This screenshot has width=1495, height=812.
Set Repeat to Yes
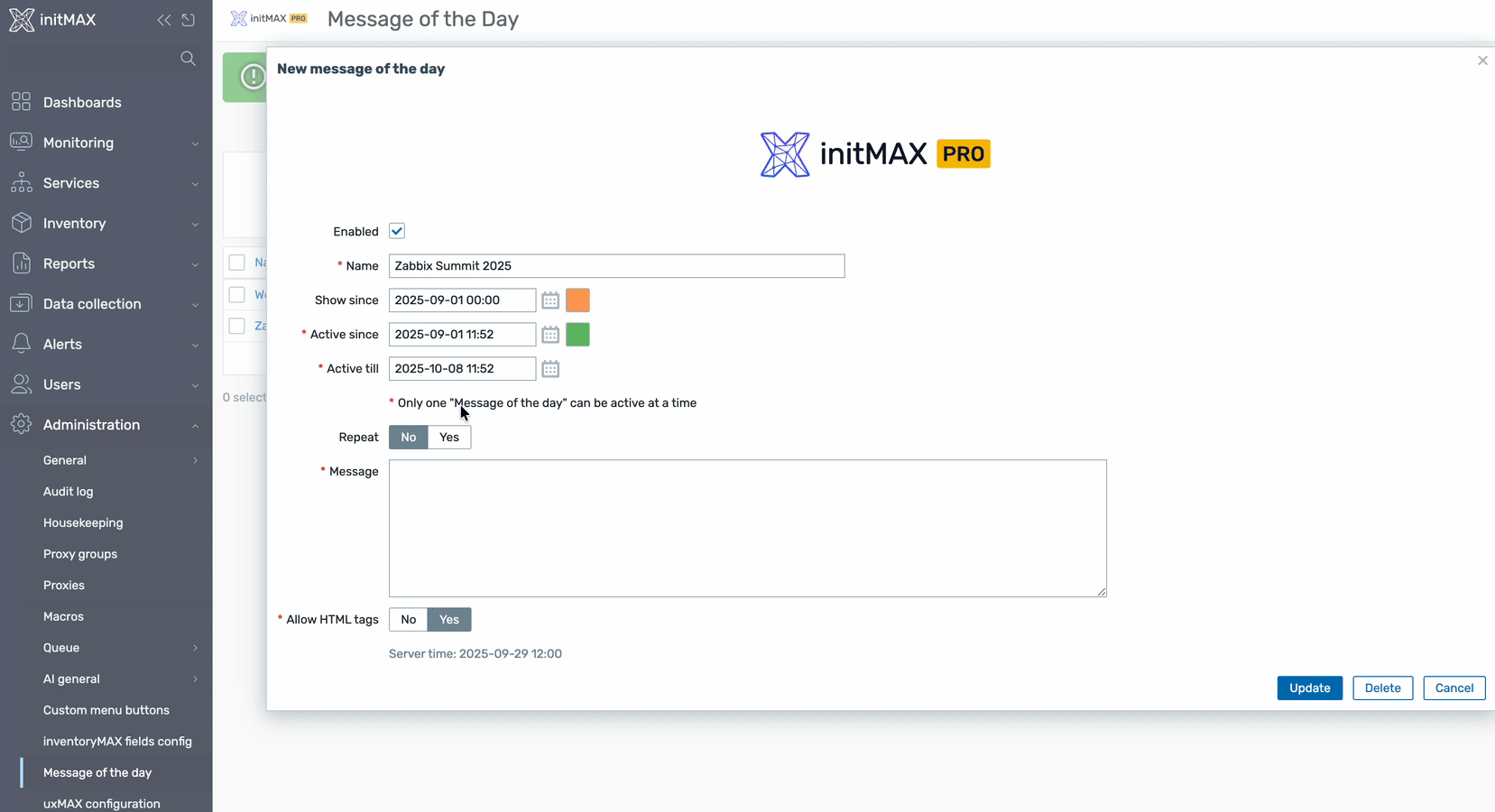pyautogui.click(x=449, y=438)
